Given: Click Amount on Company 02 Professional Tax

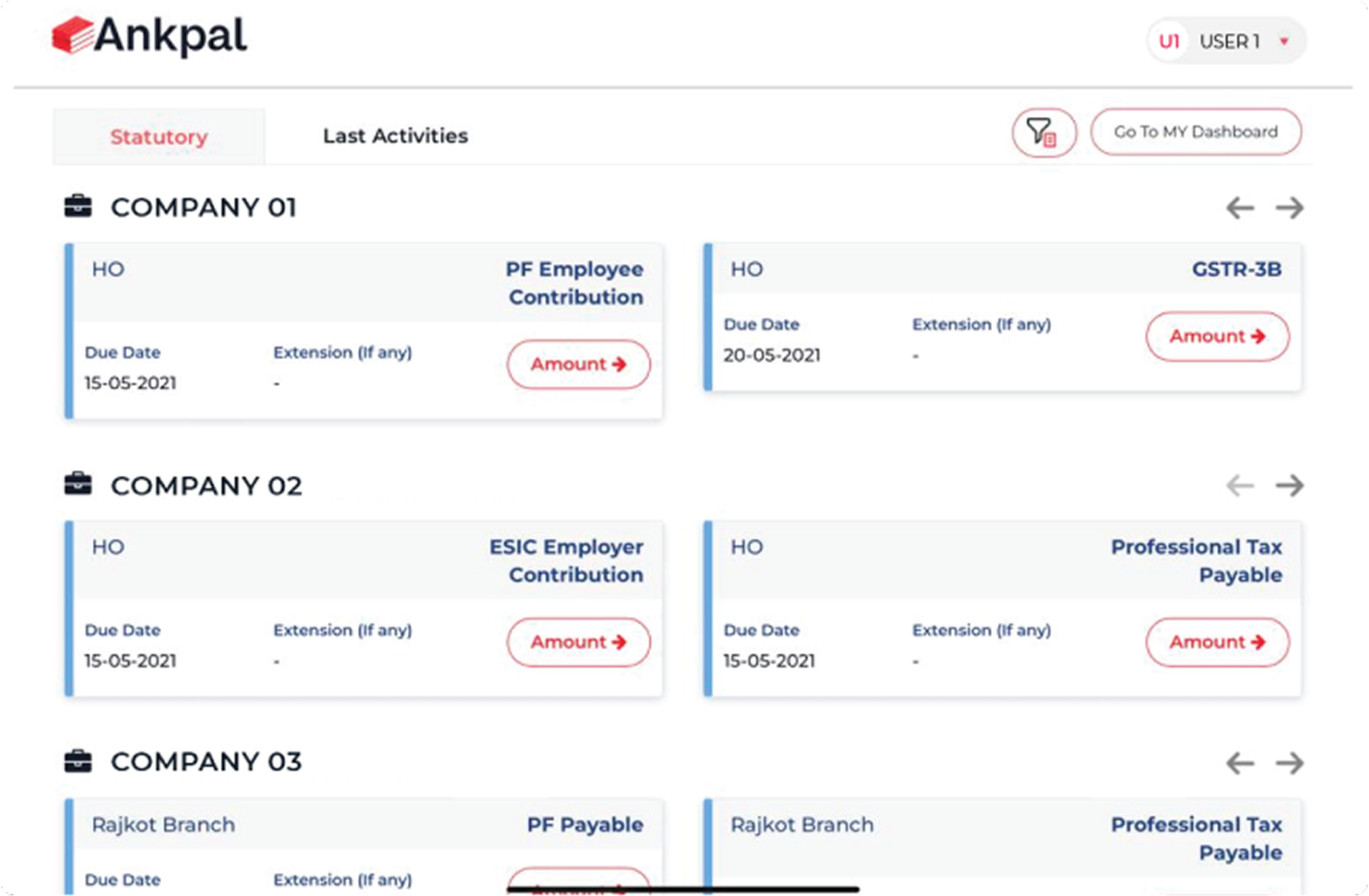Looking at the screenshot, I should 1217,642.
